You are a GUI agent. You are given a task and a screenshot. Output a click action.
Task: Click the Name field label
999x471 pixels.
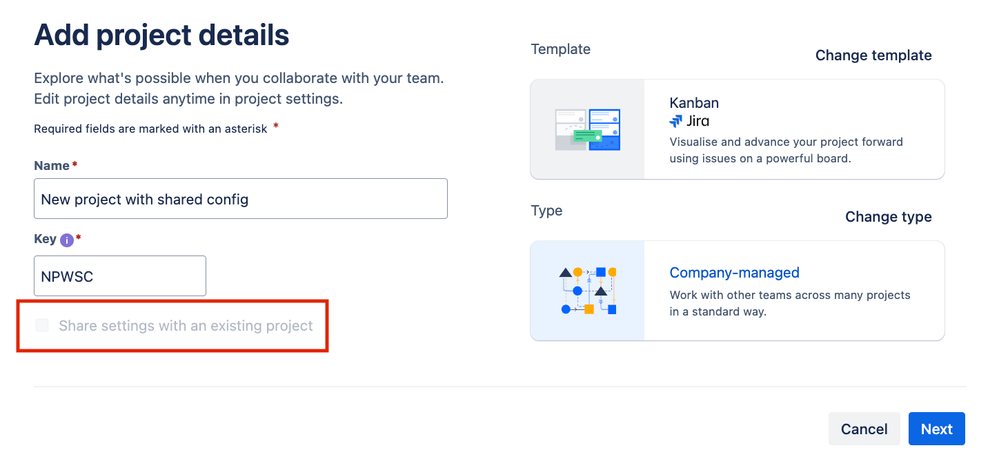52,166
